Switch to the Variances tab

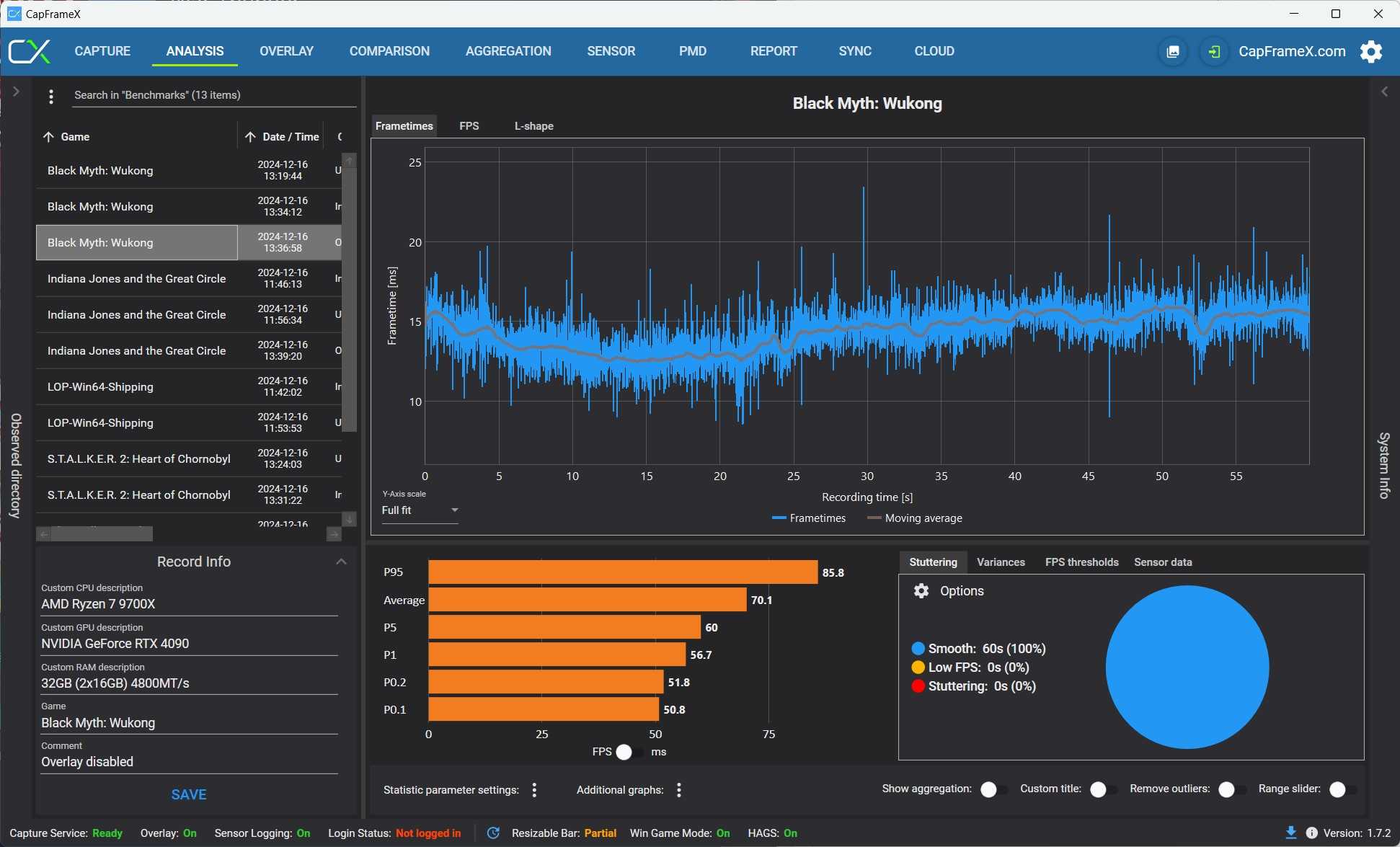pyautogui.click(x=1001, y=562)
